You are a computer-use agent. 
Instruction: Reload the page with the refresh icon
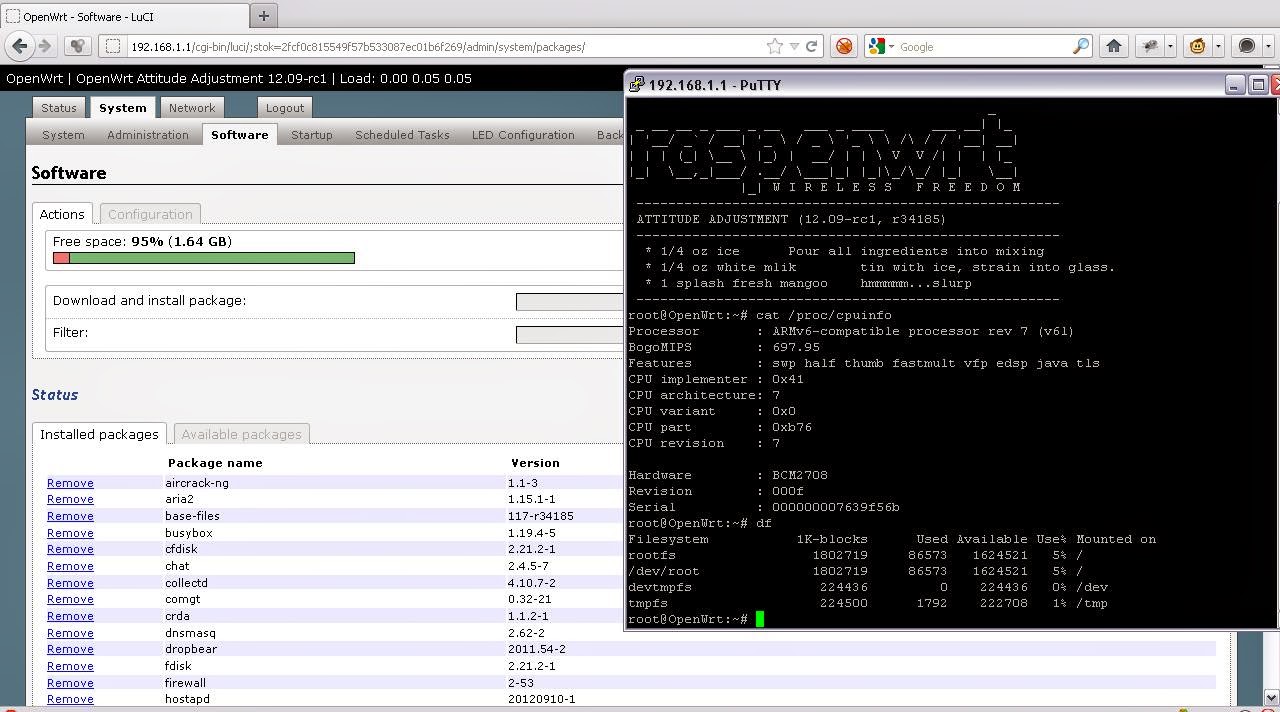[x=812, y=46]
